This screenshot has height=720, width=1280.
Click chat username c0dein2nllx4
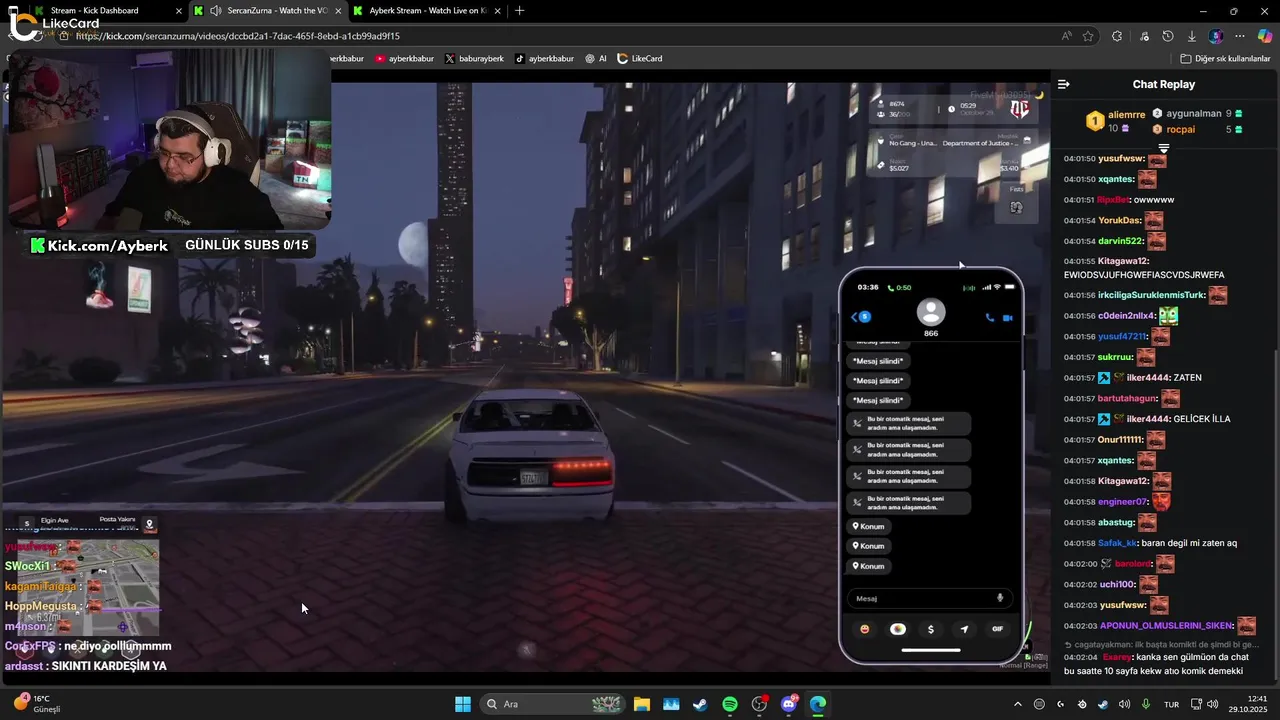pos(1126,316)
